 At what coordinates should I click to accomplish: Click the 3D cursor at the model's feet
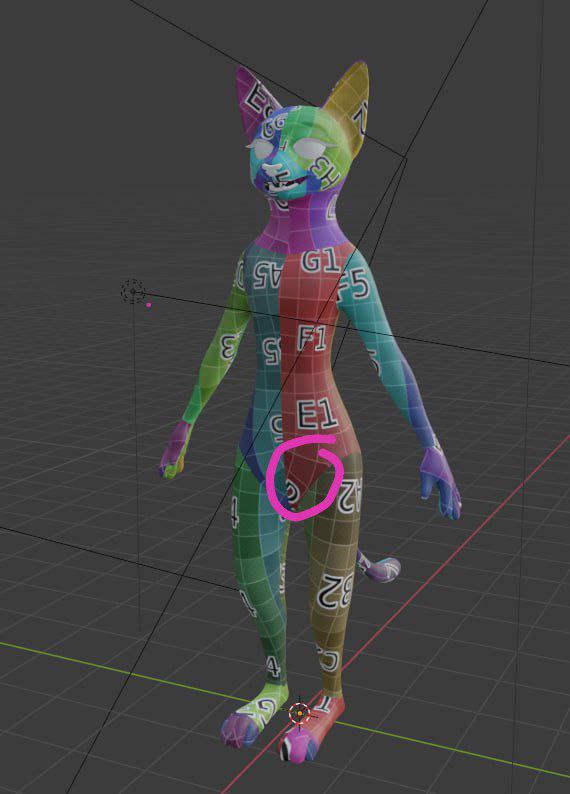(300, 713)
